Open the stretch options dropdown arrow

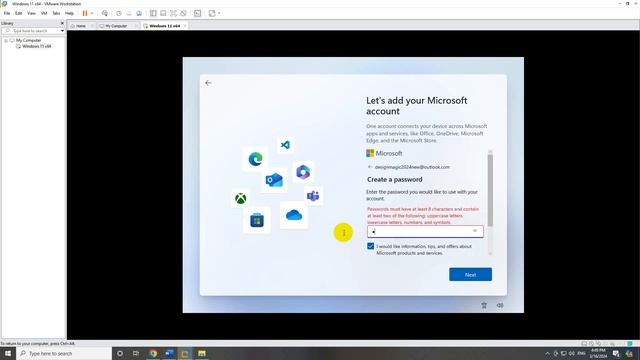coord(219,13)
